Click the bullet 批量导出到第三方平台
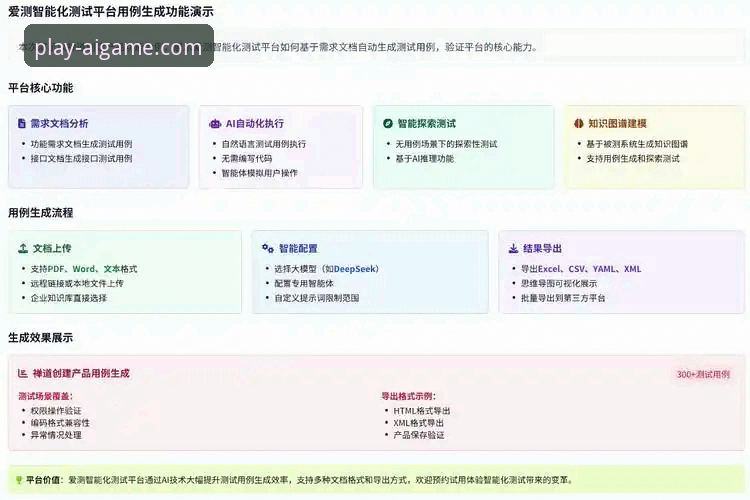The height and width of the screenshot is (500, 750). [563, 298]
